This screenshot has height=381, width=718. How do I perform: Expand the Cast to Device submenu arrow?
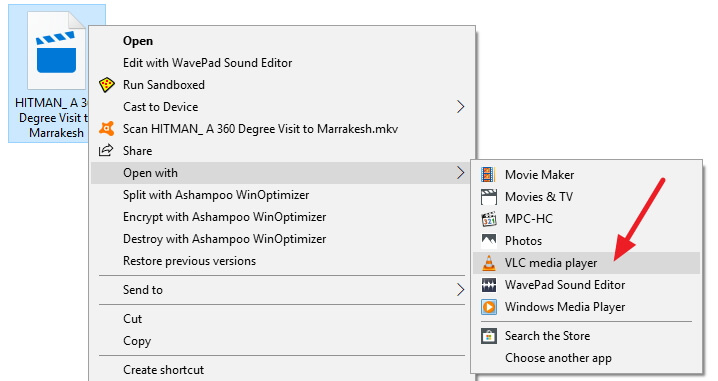461,107
